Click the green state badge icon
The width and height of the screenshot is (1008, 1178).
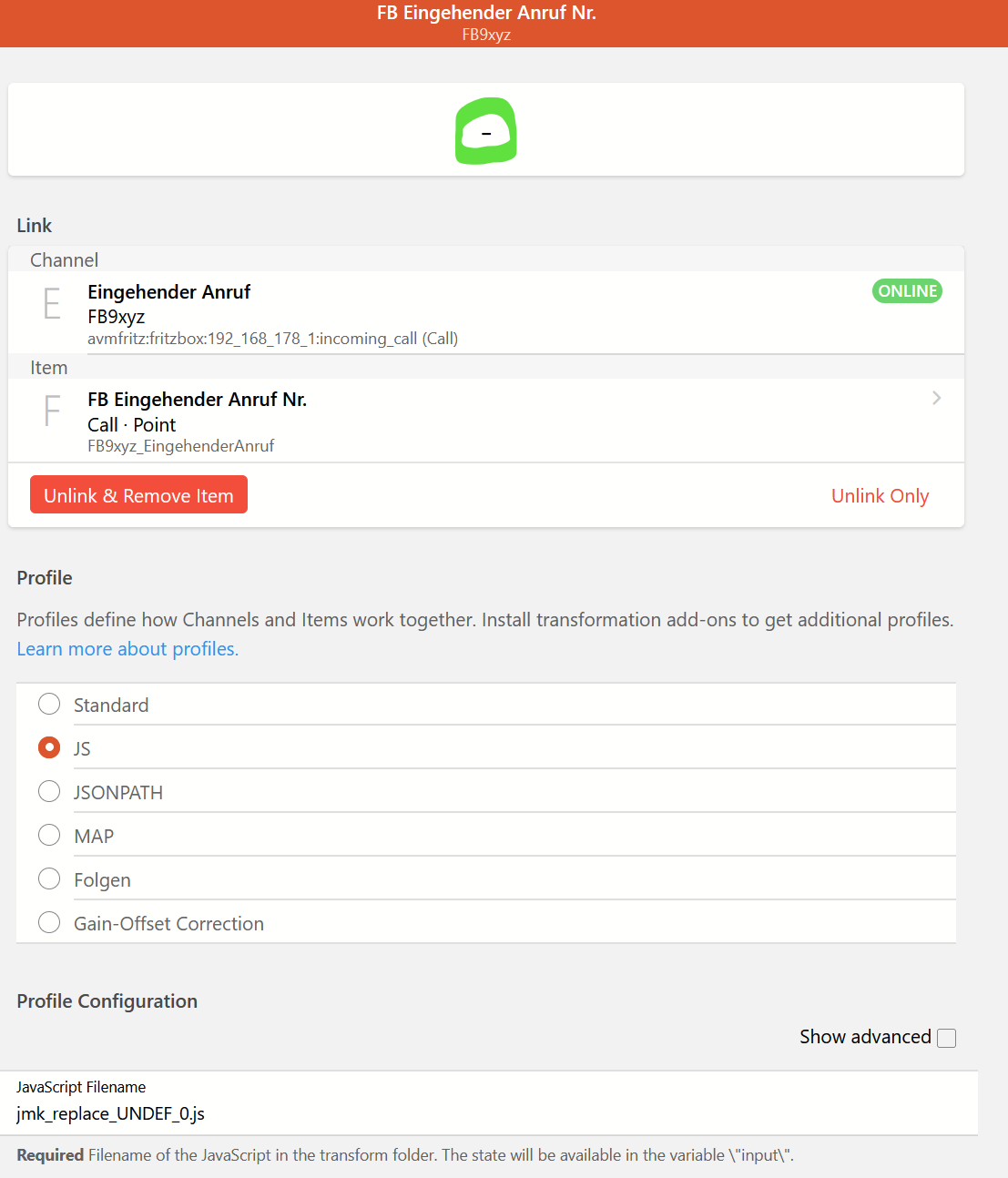486,131
